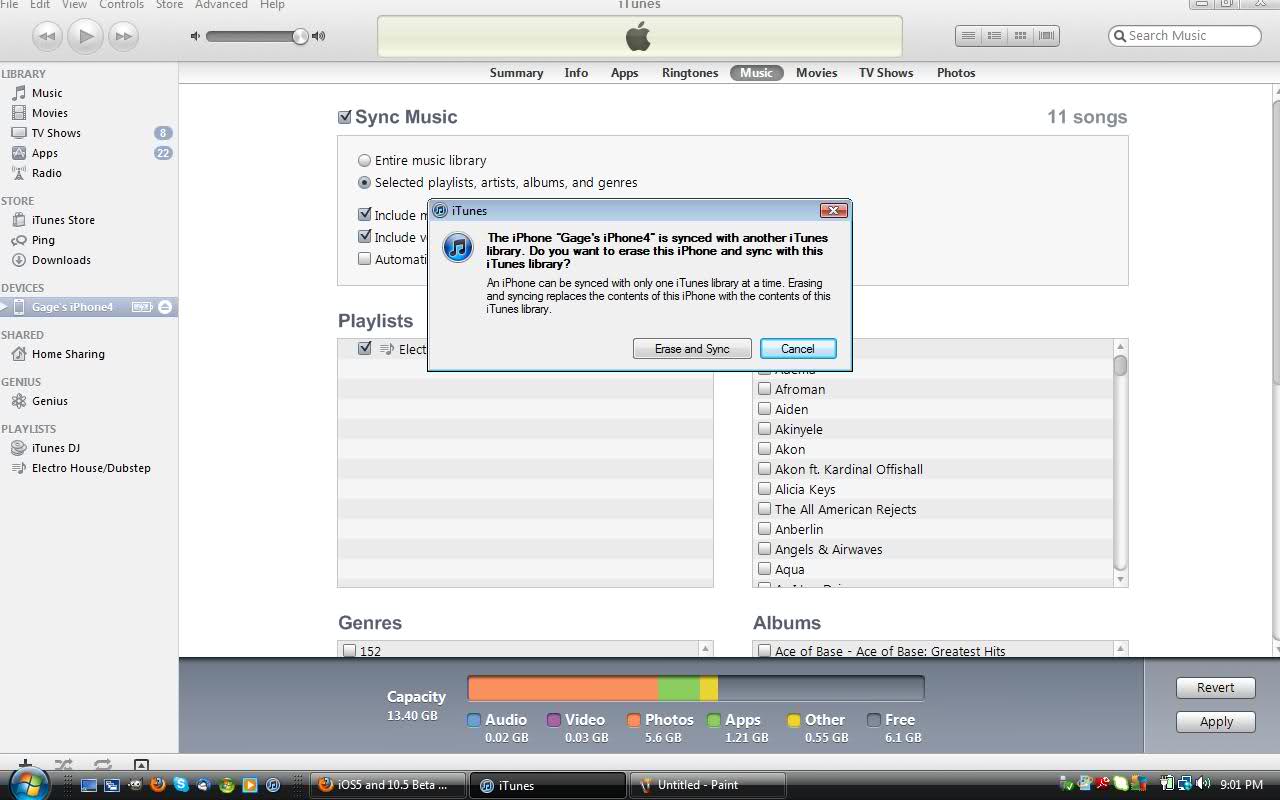Open the Advanced menu
This screenshot has width=1280, height=800.
[x=221, y=5]
